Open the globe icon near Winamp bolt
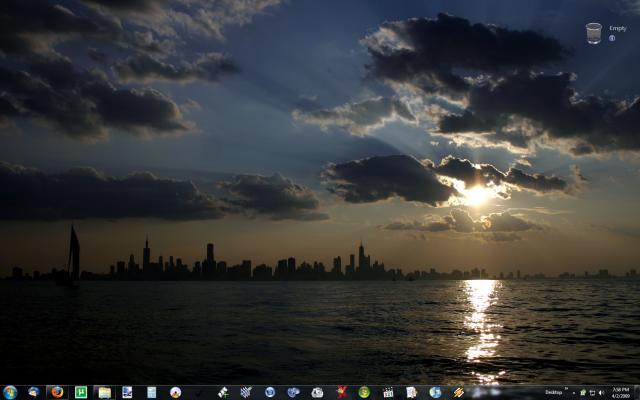The width and height of the screenshot is (640, 400). (435, 392)
